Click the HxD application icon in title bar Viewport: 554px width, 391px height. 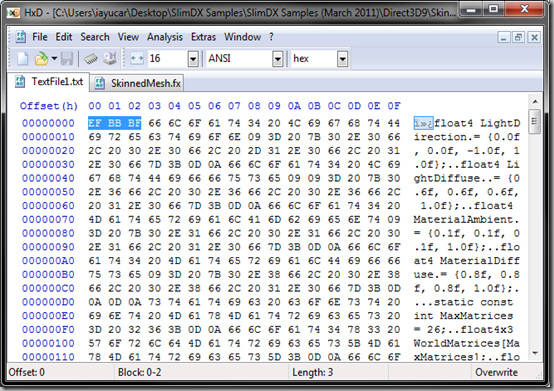click(13, 13)
